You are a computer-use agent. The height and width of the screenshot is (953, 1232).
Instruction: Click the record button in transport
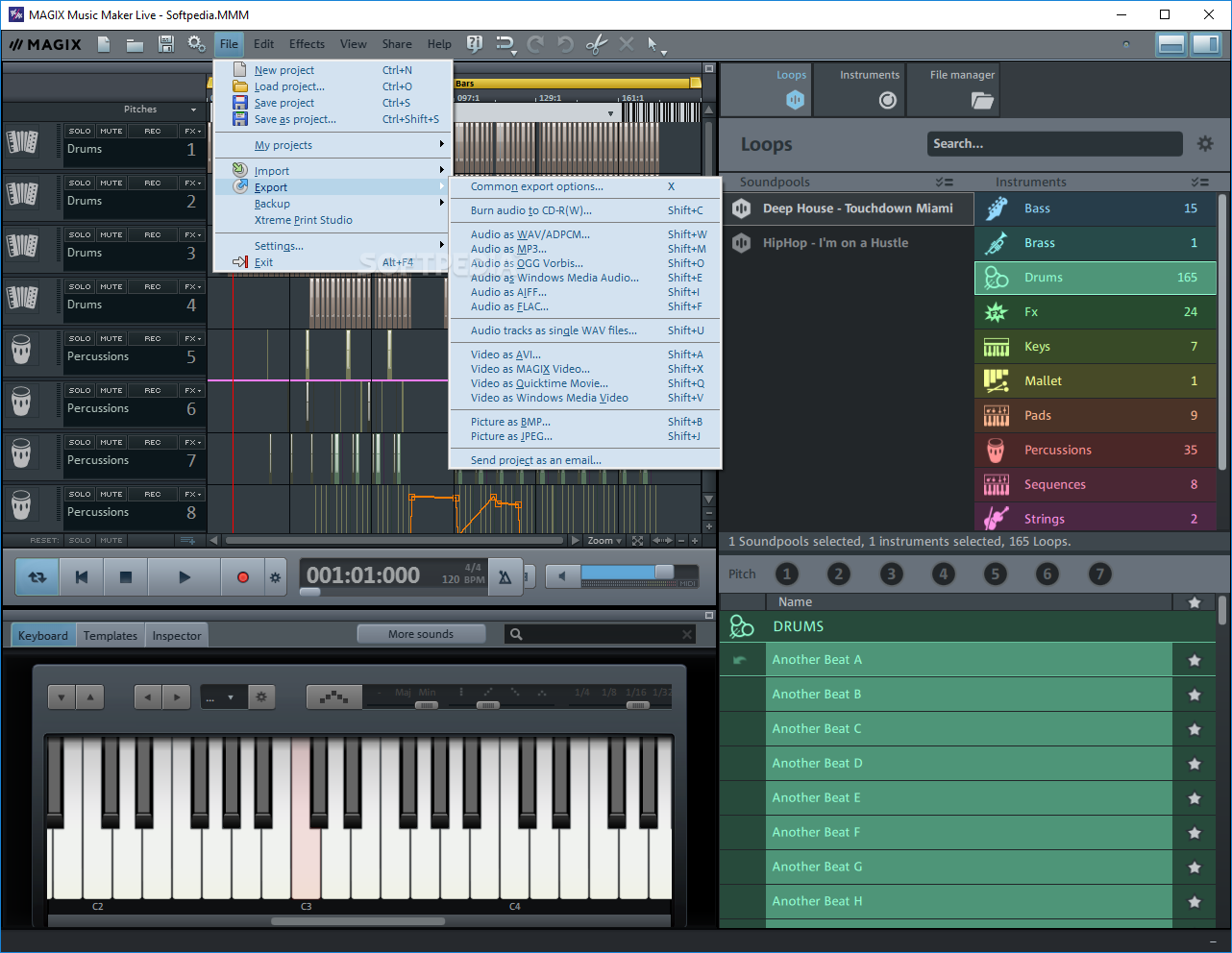[x=242, y=577]
